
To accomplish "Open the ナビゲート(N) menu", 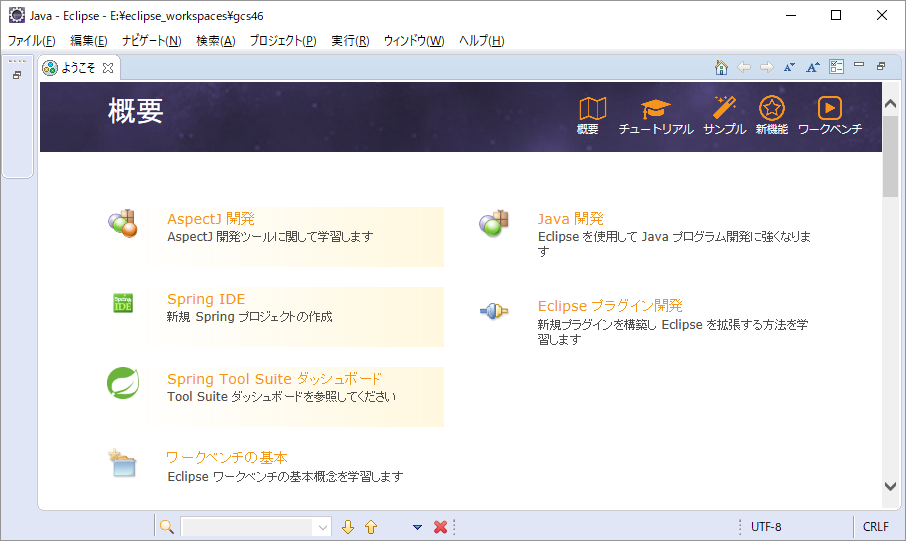I will point(151,40).
